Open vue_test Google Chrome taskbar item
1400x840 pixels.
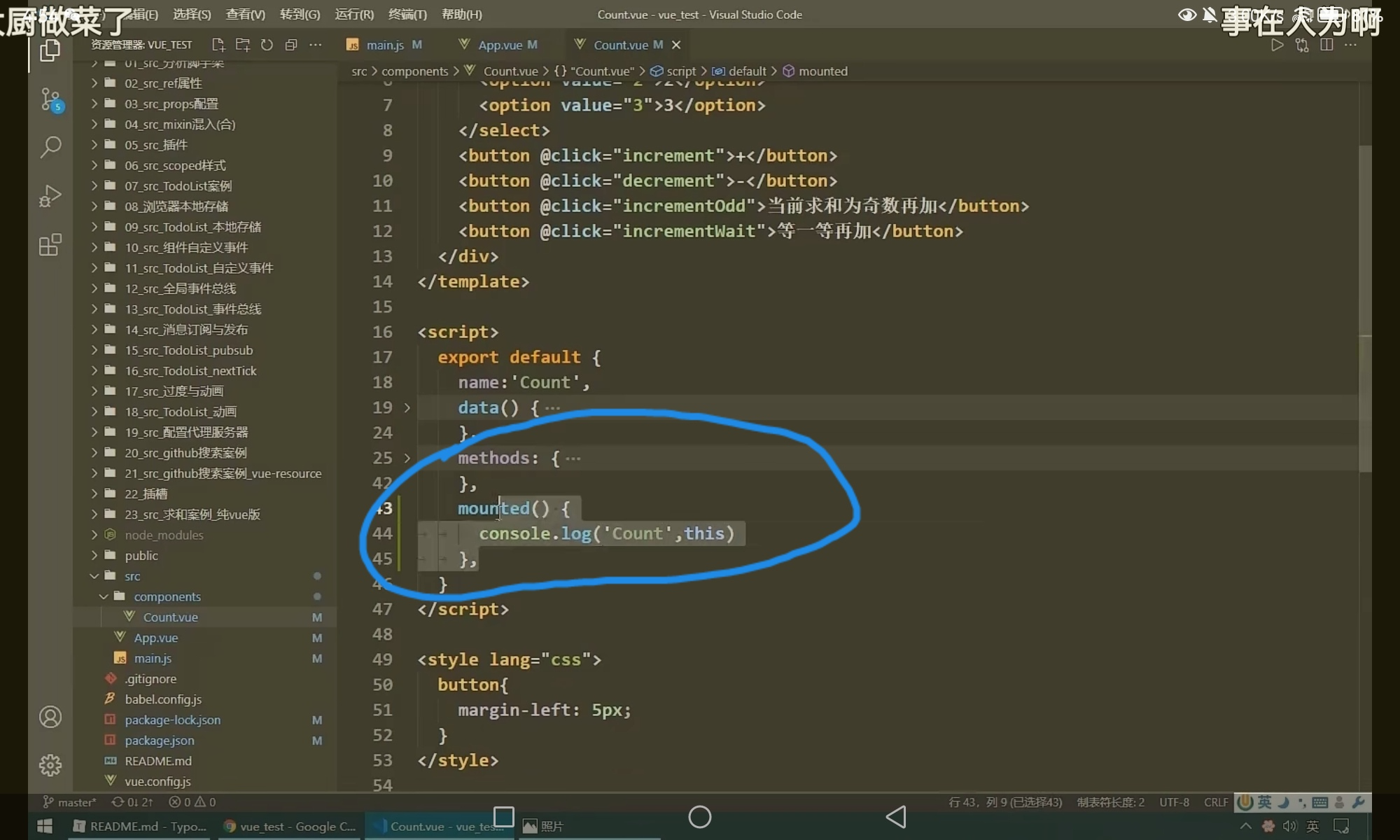(290, 827)
